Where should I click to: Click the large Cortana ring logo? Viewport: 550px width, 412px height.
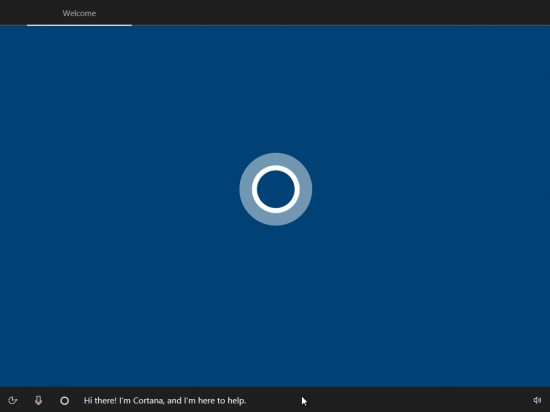point(276,189)
